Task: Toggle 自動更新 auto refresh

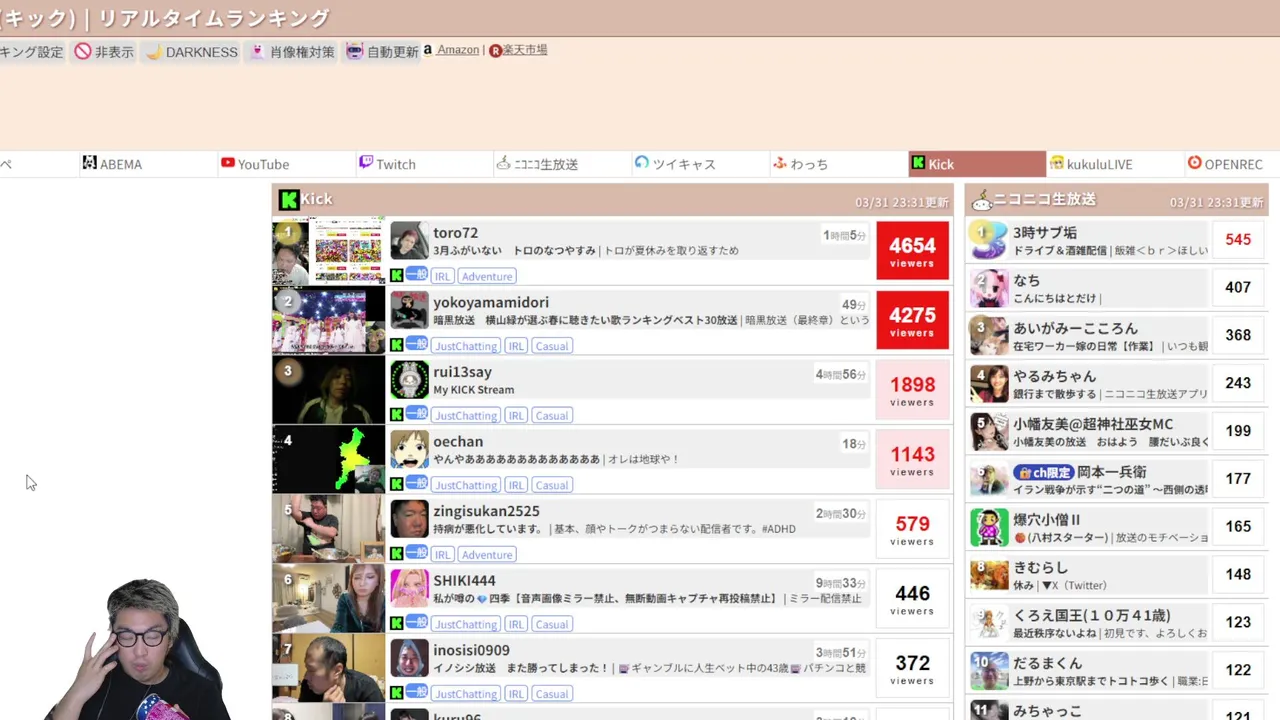Action: click(x=382, y=51)
